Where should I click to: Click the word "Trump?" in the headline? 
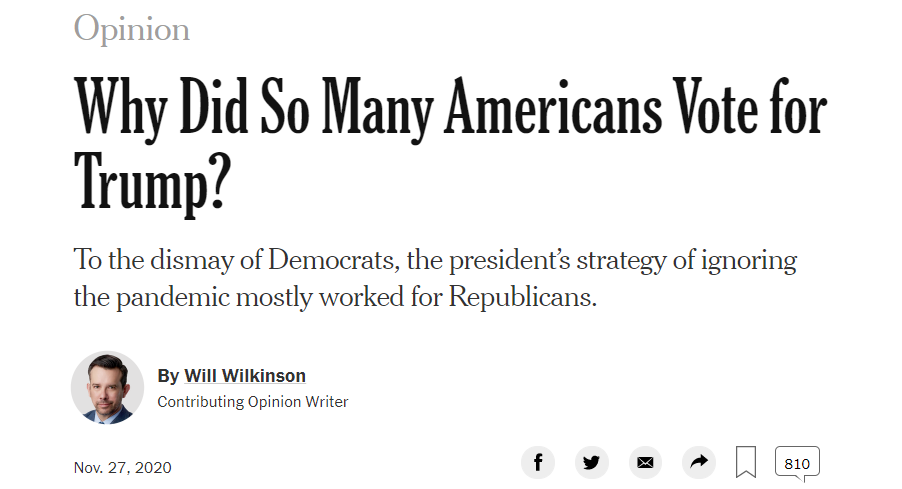click(152, 181)
